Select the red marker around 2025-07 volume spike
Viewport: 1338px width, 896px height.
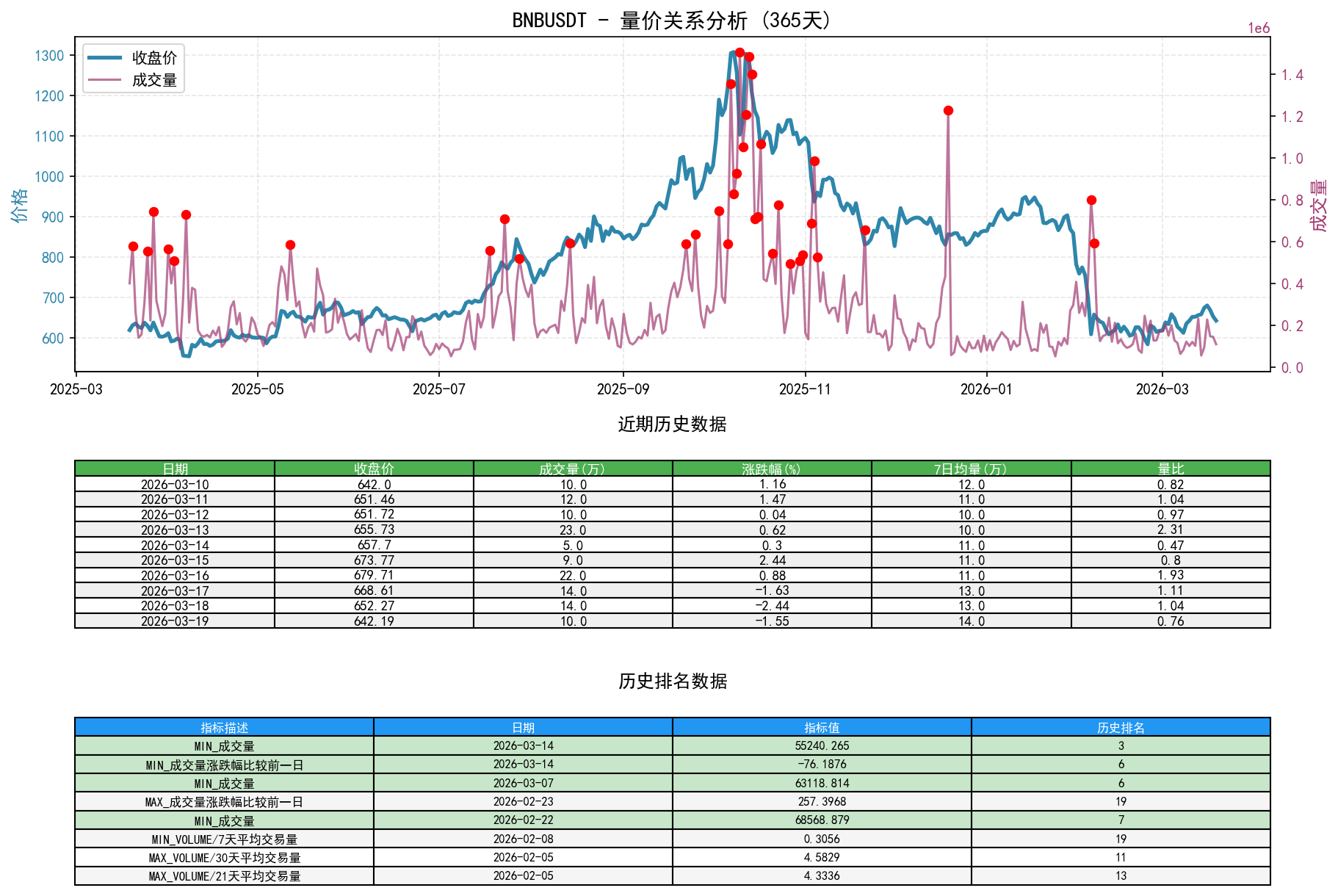[504, 219]
